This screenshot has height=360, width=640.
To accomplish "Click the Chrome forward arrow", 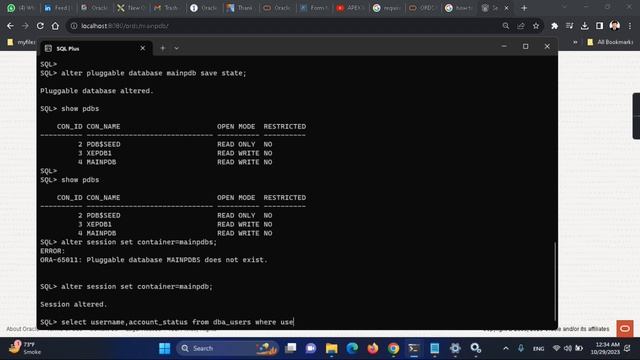I will point(25,26).
